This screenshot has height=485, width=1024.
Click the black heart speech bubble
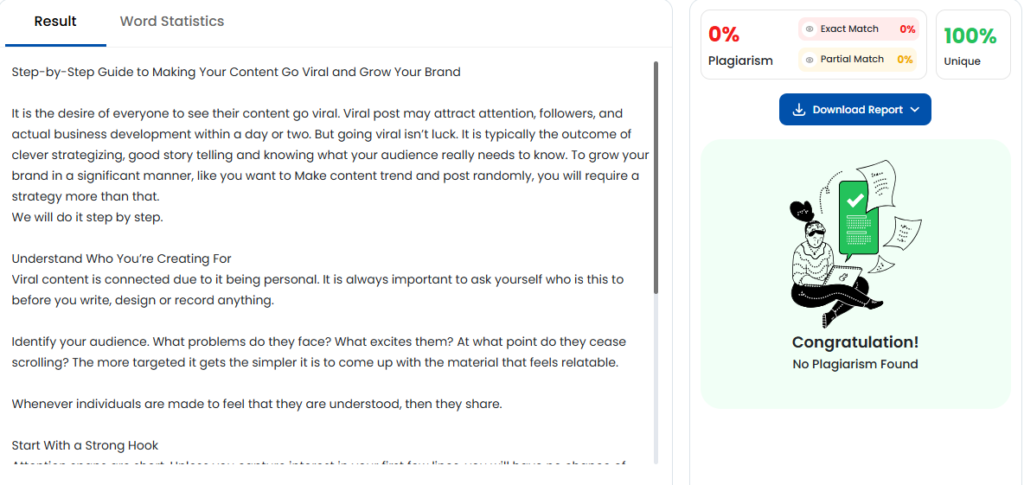pos(801,211)
